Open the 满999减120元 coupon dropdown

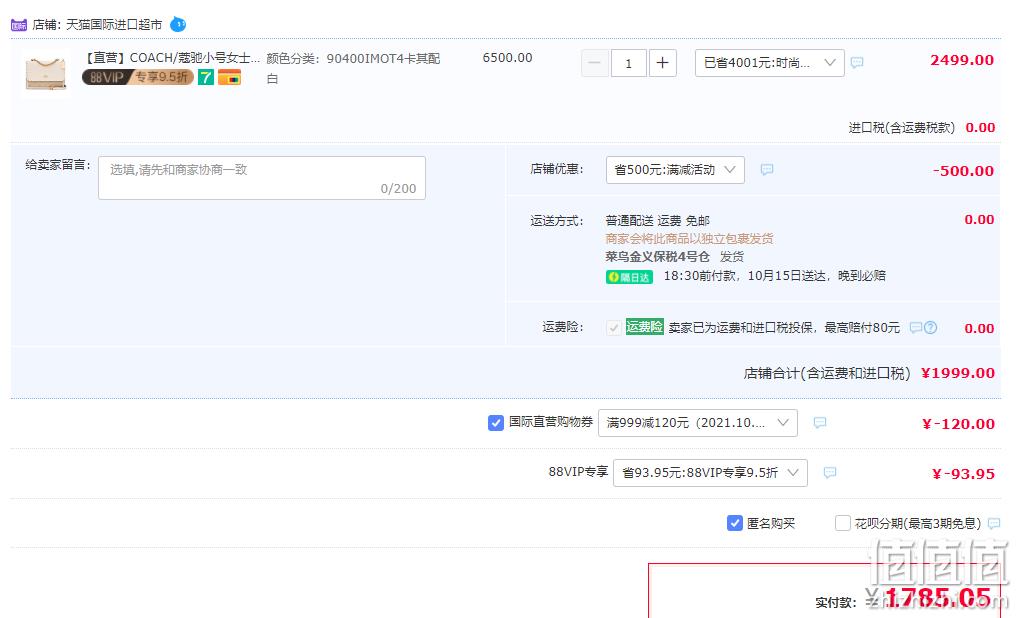pos(697,423)
